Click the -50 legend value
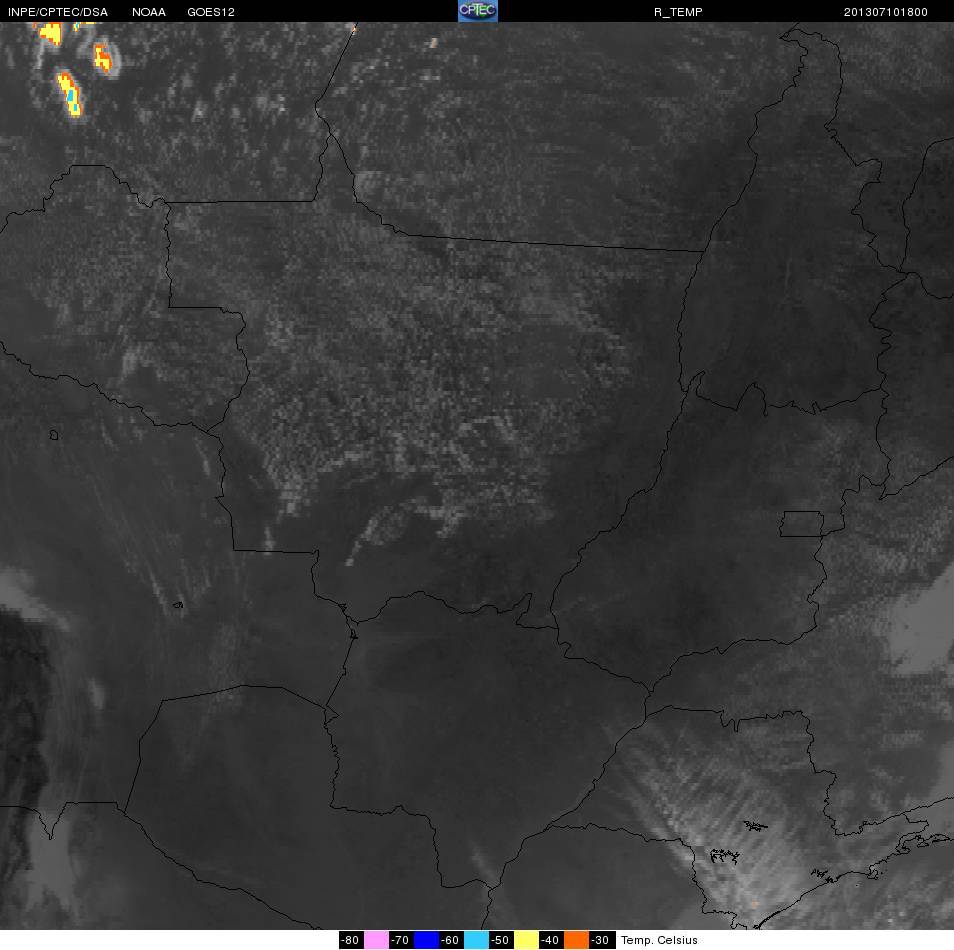This screenshot has height=950, width=954. coord(500,940)
